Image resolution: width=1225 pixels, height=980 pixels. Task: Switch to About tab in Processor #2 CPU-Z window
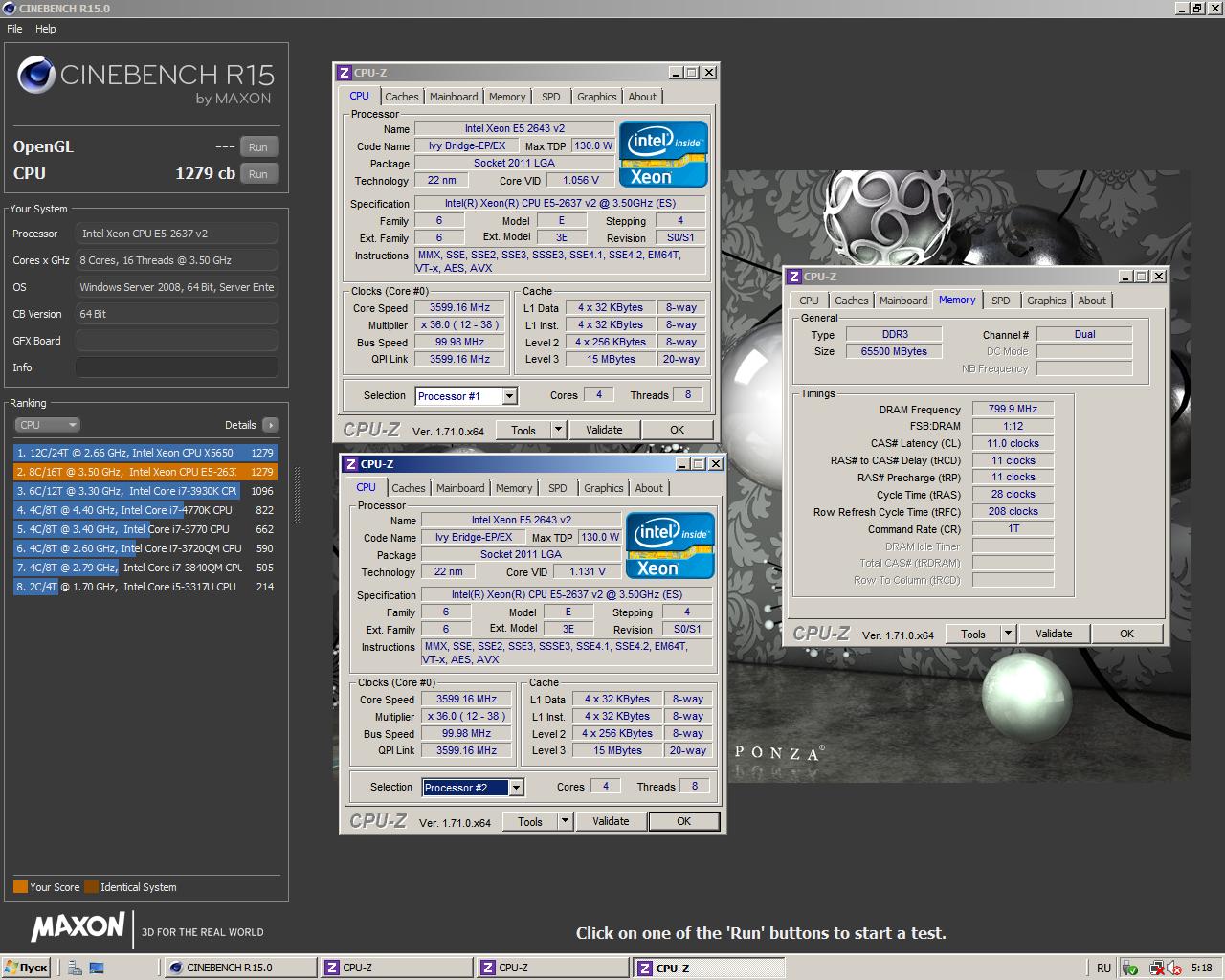[x=649, y=488]
